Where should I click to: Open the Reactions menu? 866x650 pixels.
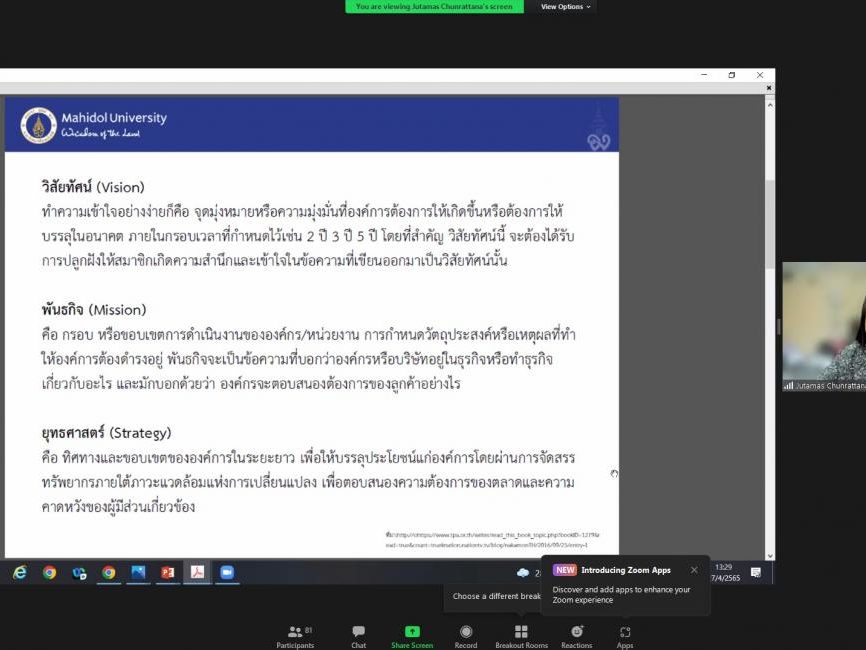pyautogui.click(x=576, y=636)
